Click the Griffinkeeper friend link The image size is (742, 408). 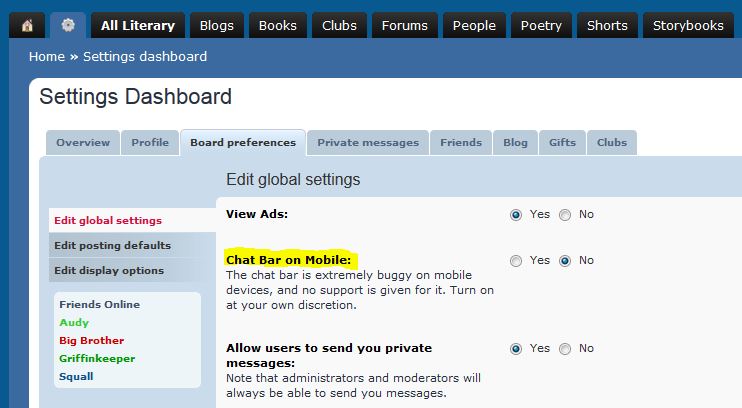click(97, 358)
